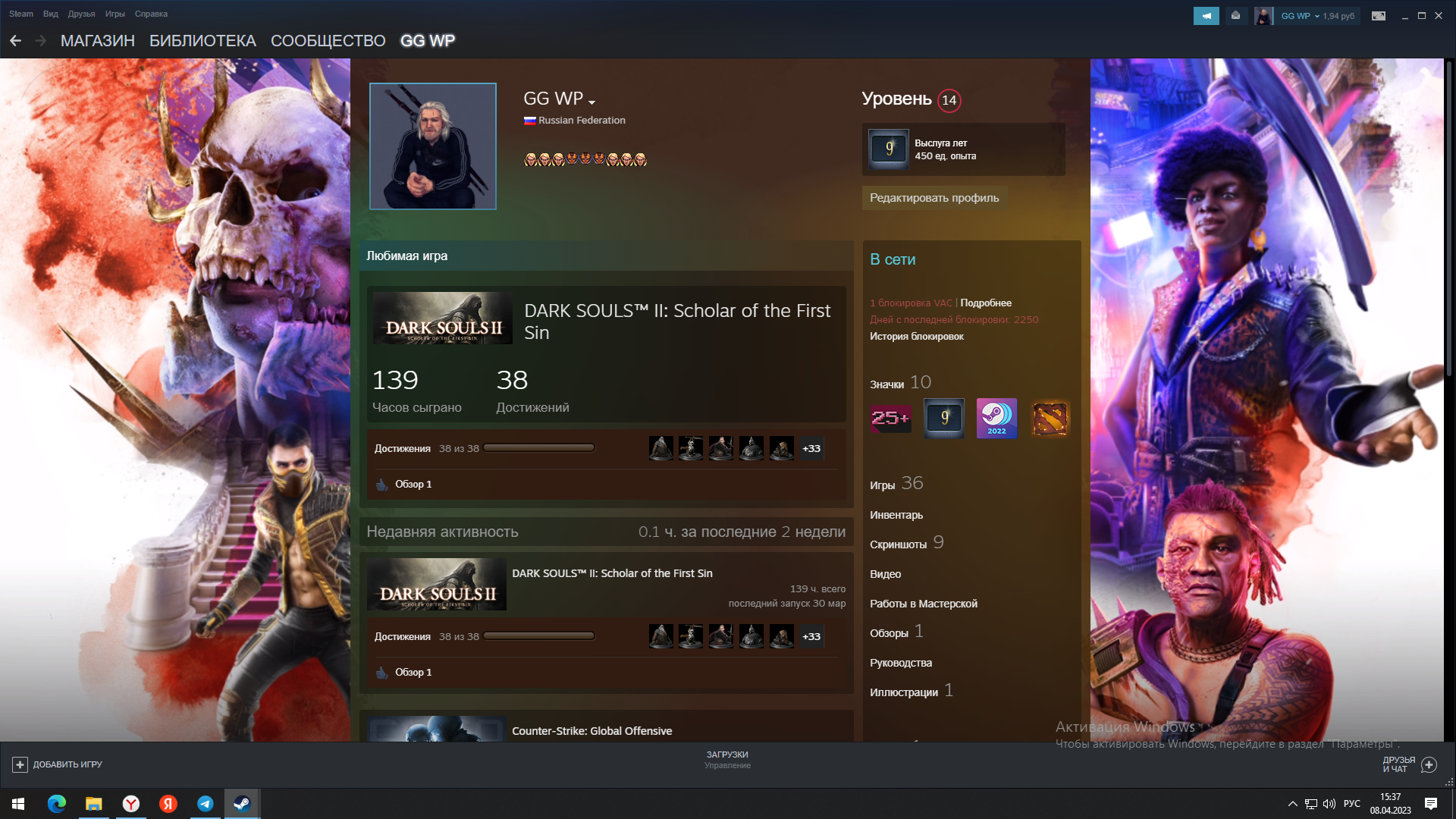1456x819 pixels.
Task: Click ЗАГРУЗКИ Управление at bottom
Action: point(727,760)
